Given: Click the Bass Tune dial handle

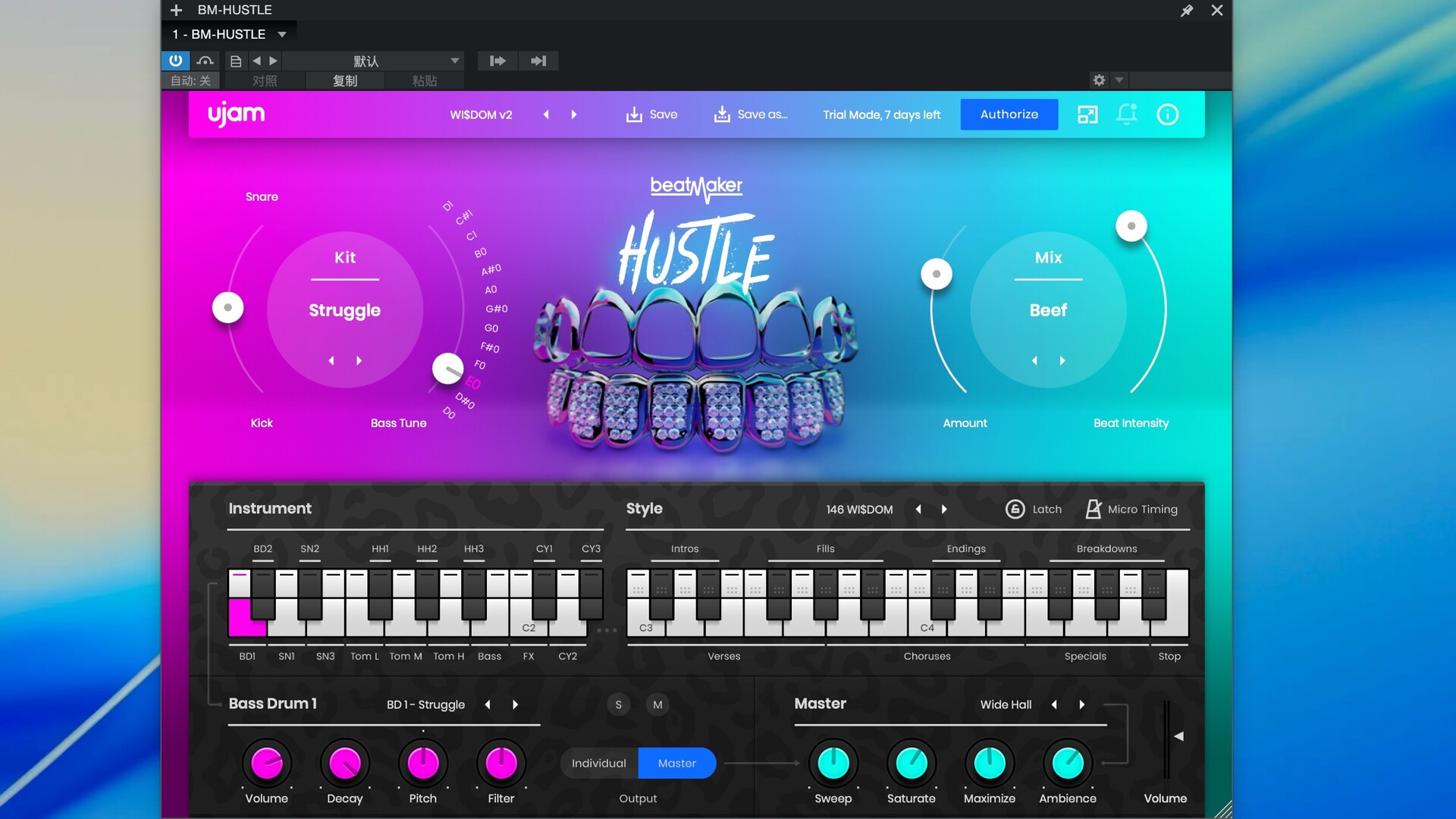Looking at the screenshot, I should pos(447,369).
